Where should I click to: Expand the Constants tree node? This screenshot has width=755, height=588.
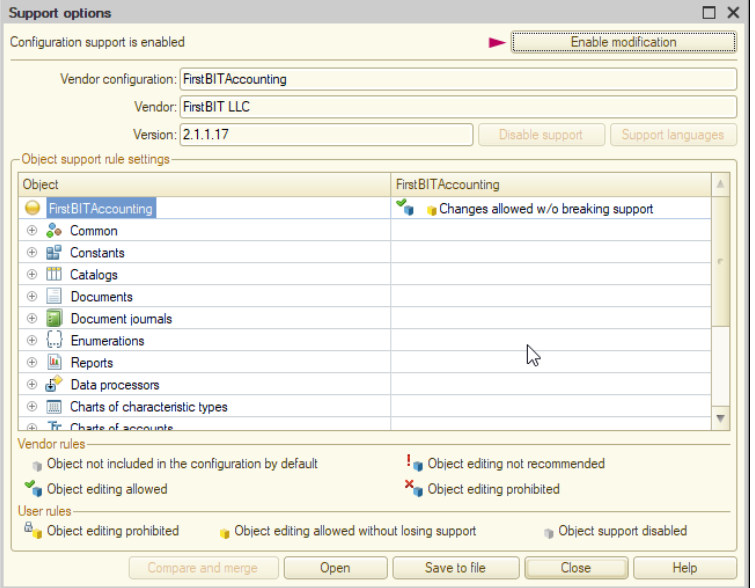32,252
